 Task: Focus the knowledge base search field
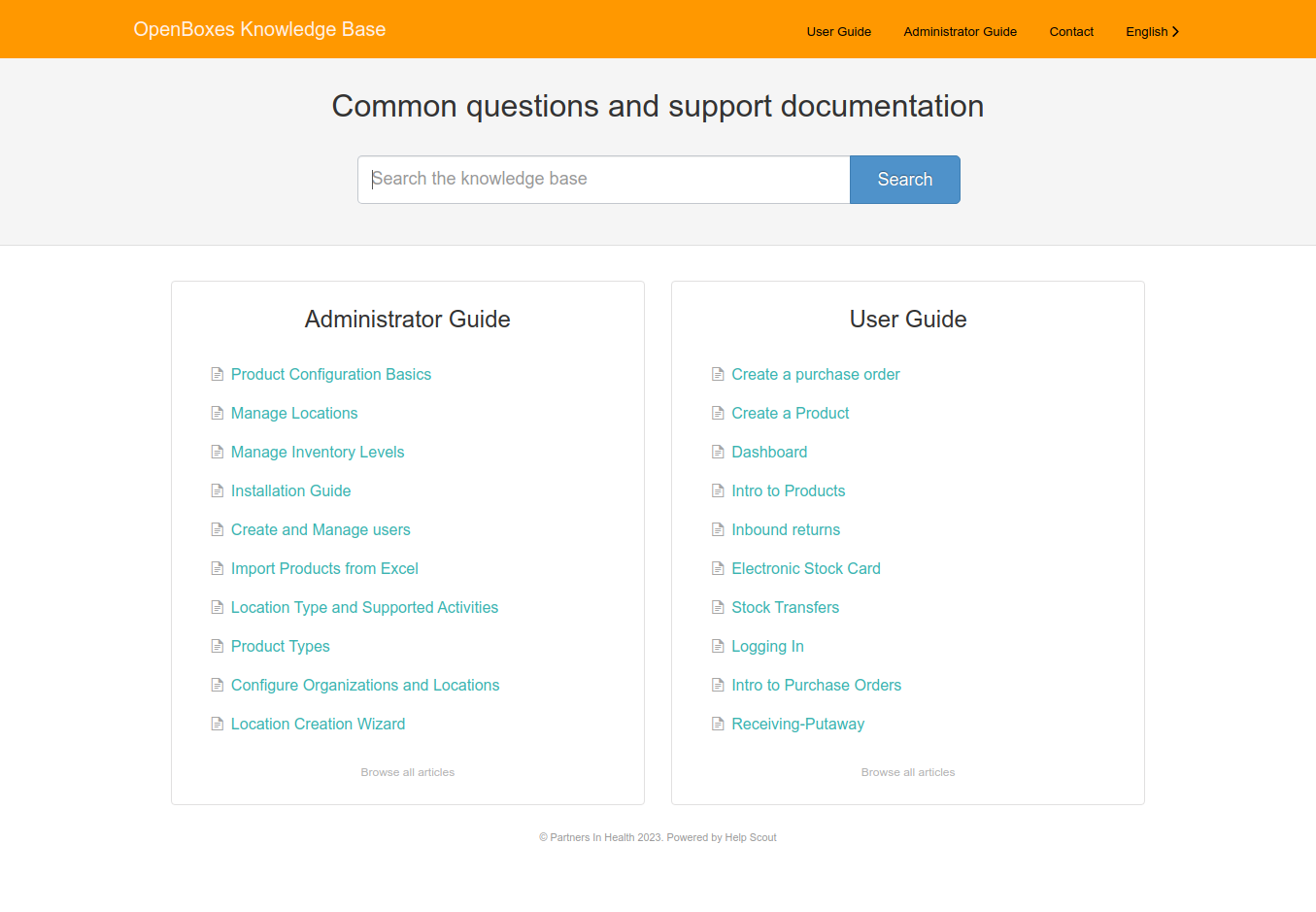tap(604, 180)
